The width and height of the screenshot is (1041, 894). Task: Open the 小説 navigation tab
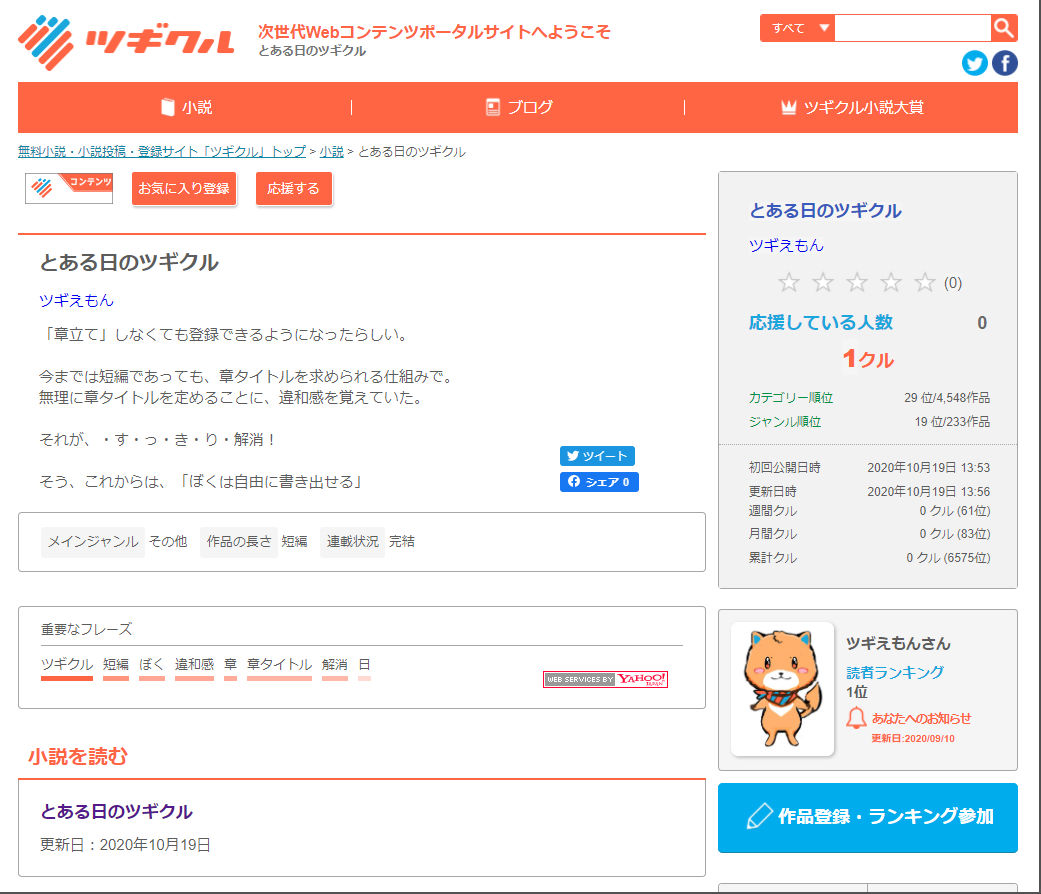point(186,107)
